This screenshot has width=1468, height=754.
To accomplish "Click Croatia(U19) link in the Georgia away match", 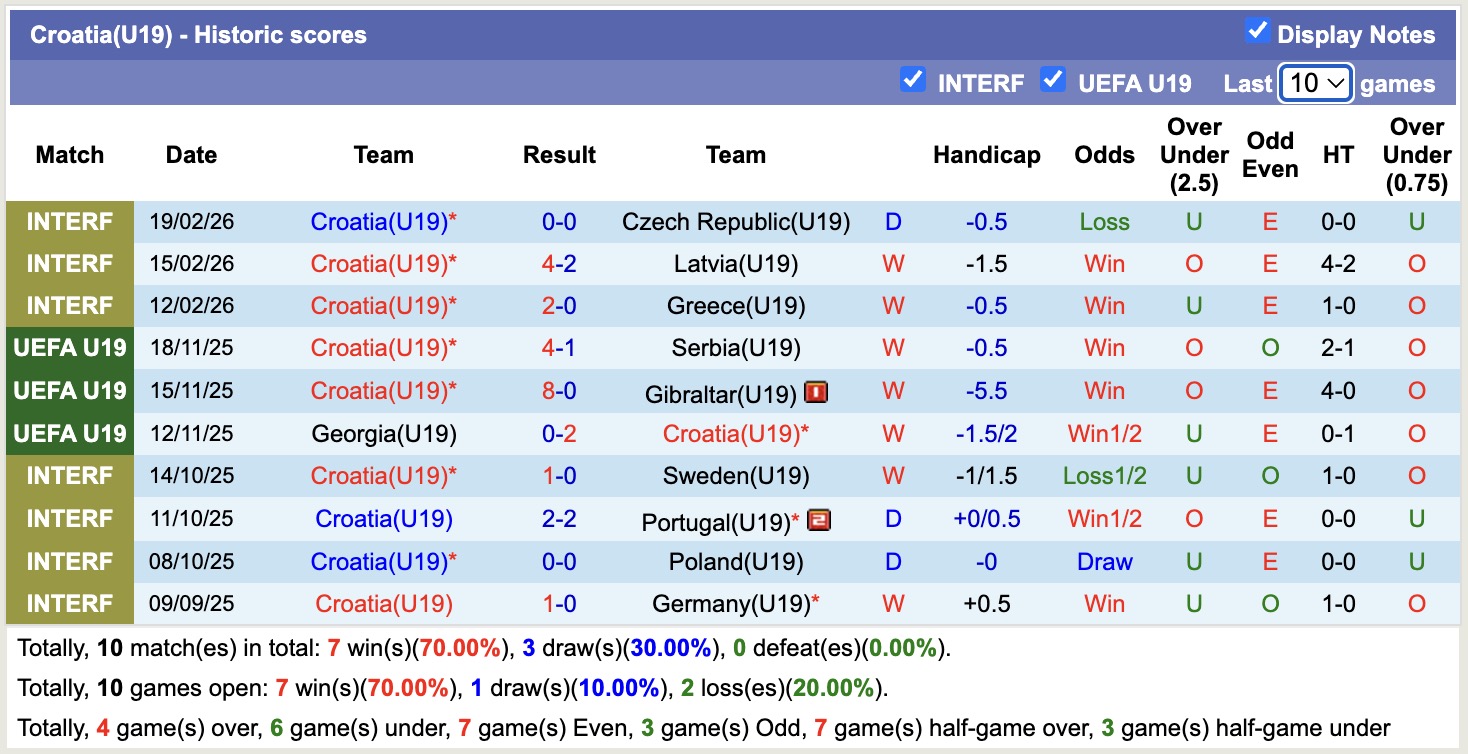I will 736,433.
